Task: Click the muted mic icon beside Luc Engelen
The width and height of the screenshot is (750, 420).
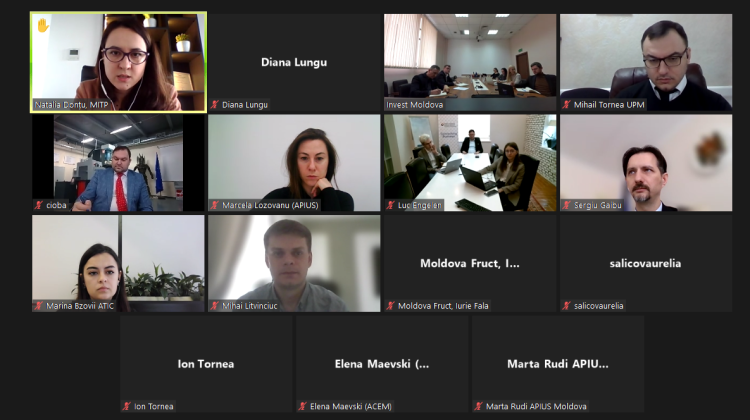Action: click(391, 205)
